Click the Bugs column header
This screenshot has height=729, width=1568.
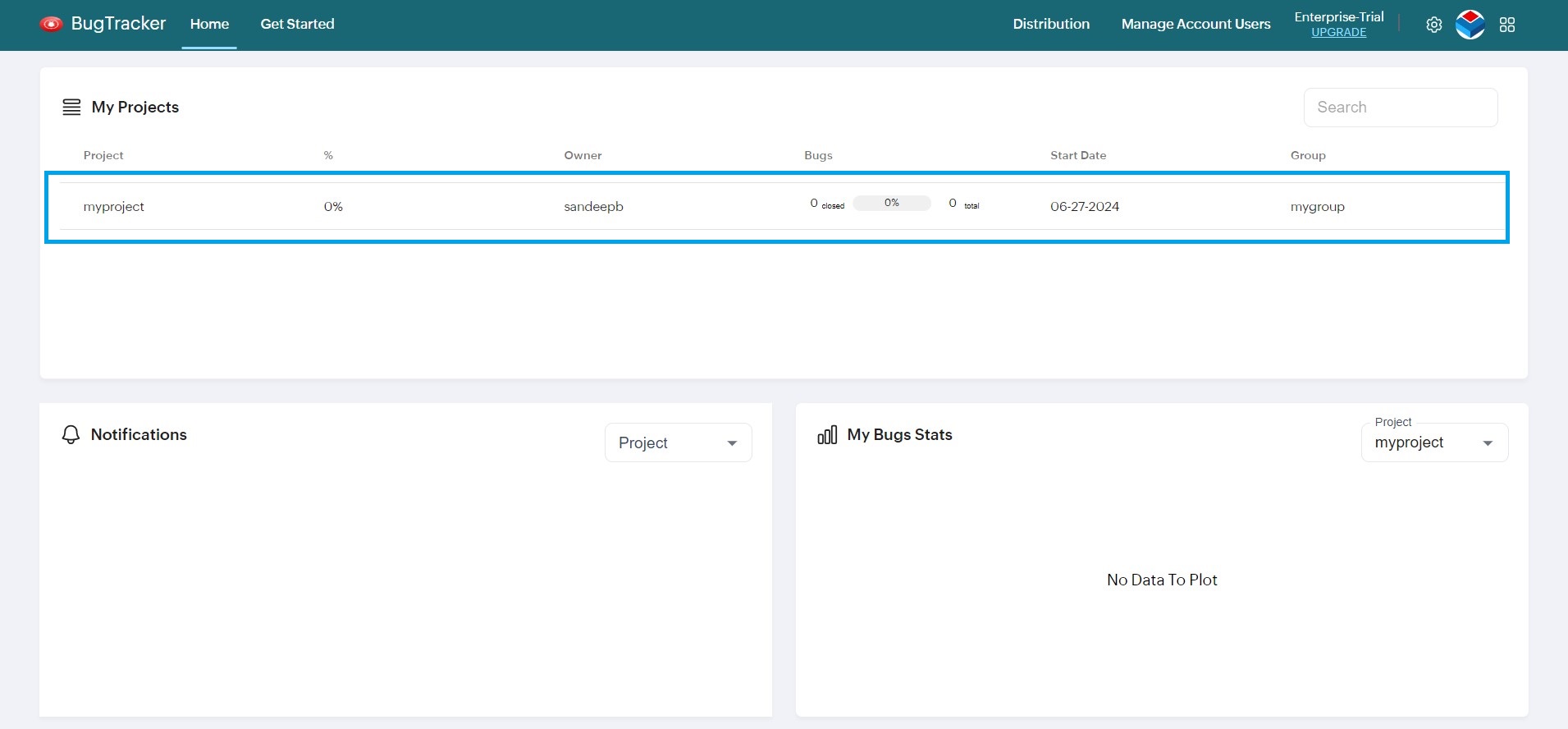pos(818,155)
